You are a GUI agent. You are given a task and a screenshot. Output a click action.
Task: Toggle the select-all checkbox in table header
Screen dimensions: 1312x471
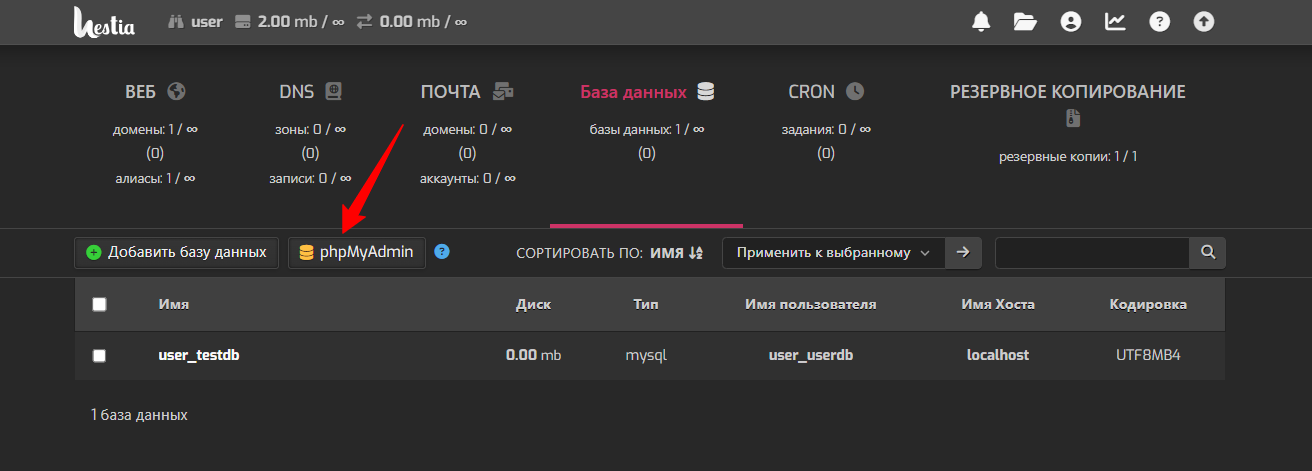coord(99,304)
